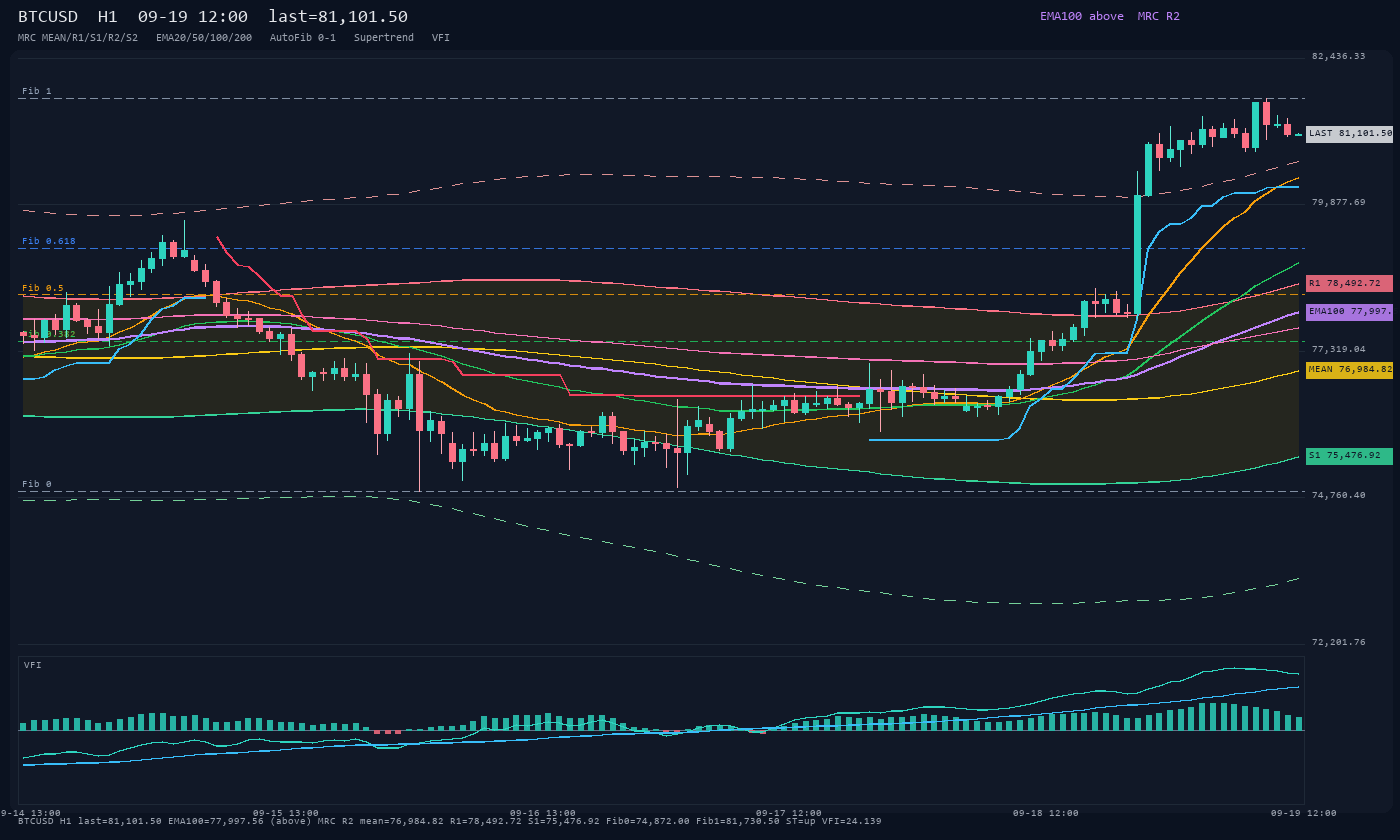1400x840 pixels.
Task: Click the "Fib 0" level label
Action: 37,484
